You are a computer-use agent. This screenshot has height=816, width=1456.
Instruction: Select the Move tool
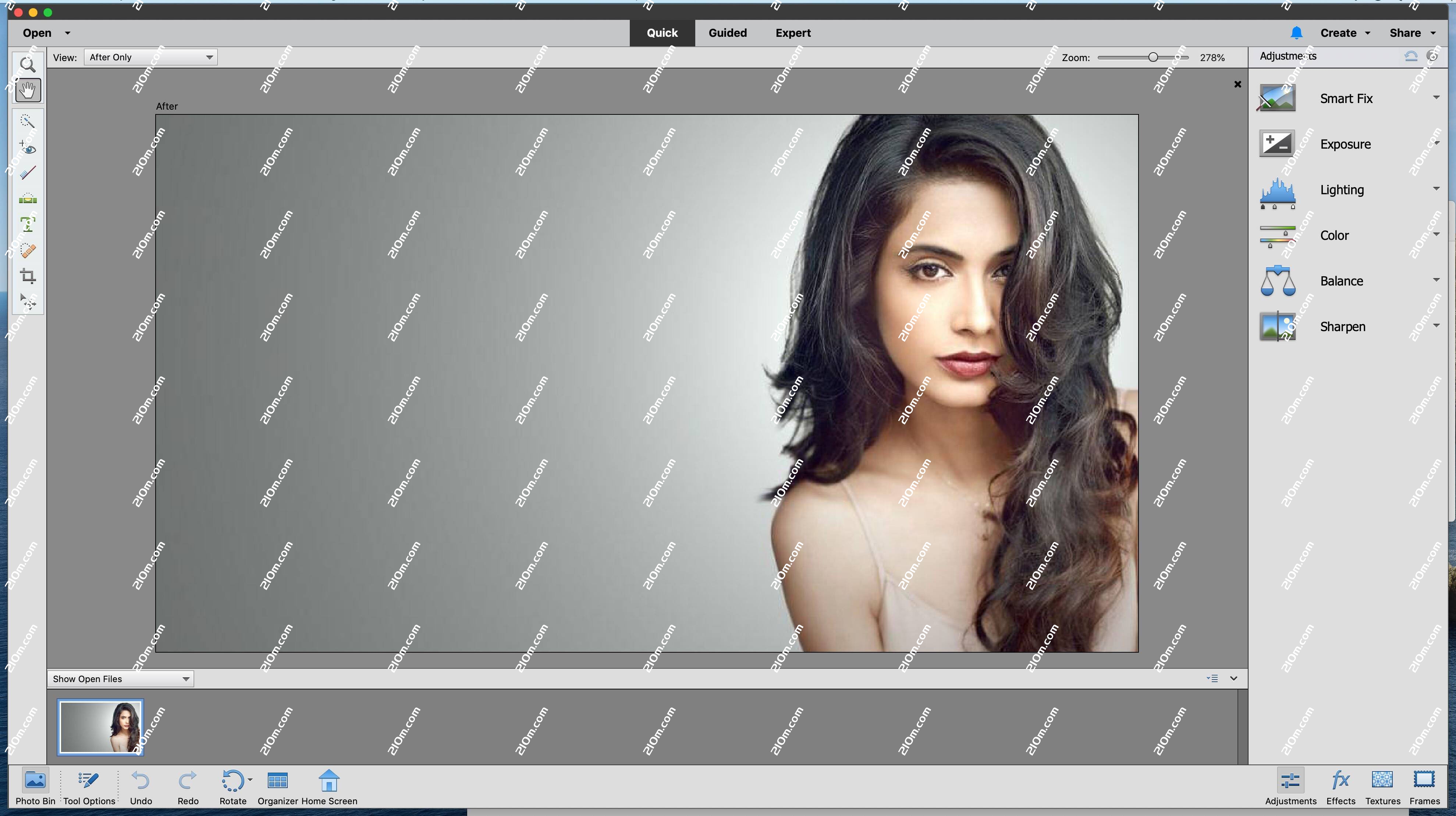tap(28, 302)
